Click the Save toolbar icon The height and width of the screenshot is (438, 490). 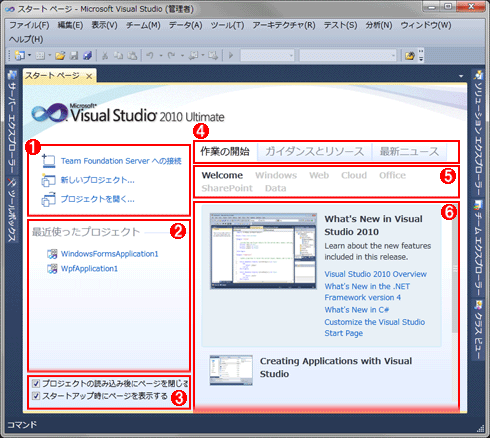[x=74, y=55]
